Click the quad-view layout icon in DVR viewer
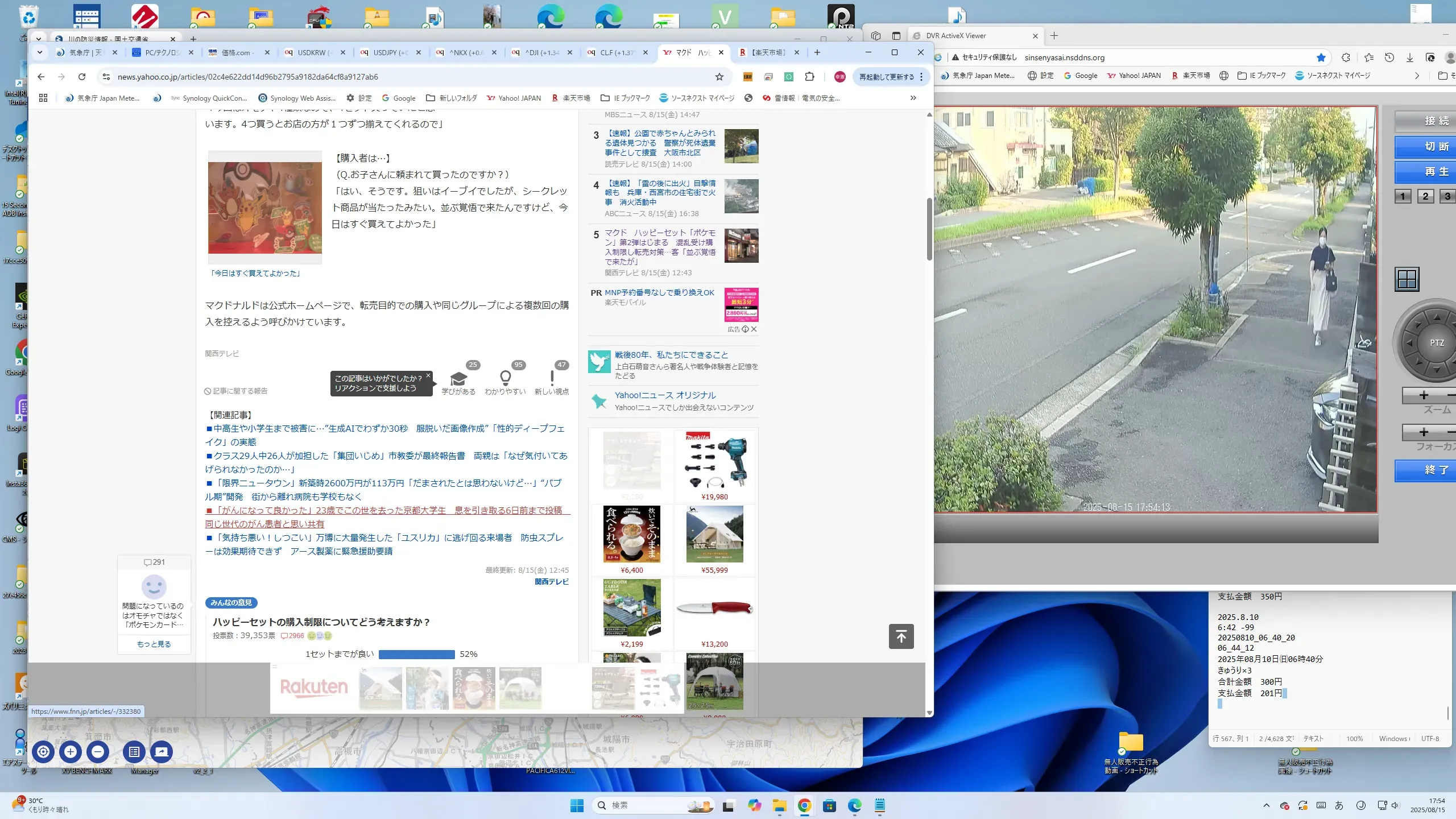This screenshot has width=1456, height=819. click(1407, 279)
